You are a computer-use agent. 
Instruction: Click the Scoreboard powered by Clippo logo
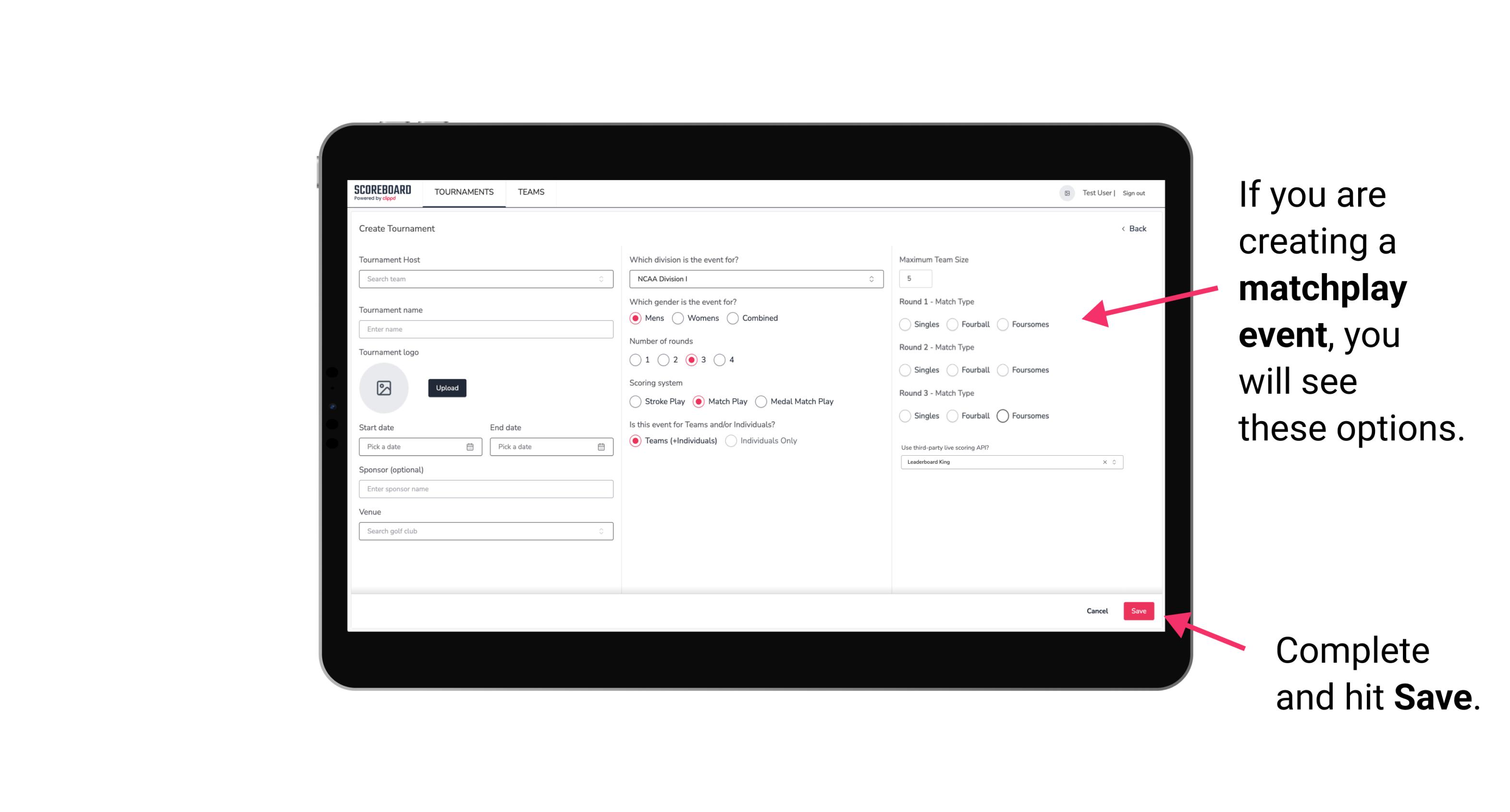(384, 193)
